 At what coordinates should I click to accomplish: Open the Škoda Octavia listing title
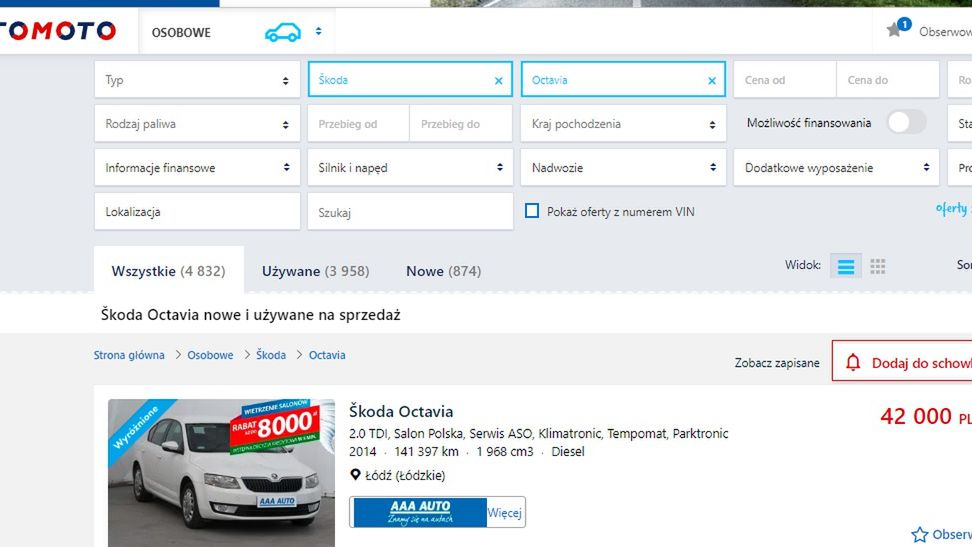pos(401,411)
